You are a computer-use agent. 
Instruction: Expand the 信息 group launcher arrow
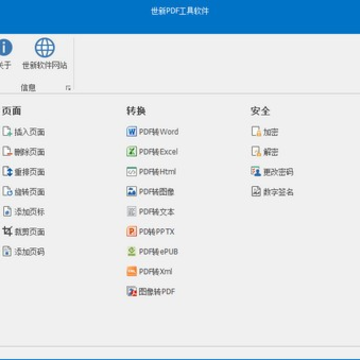tap(68, 88)
